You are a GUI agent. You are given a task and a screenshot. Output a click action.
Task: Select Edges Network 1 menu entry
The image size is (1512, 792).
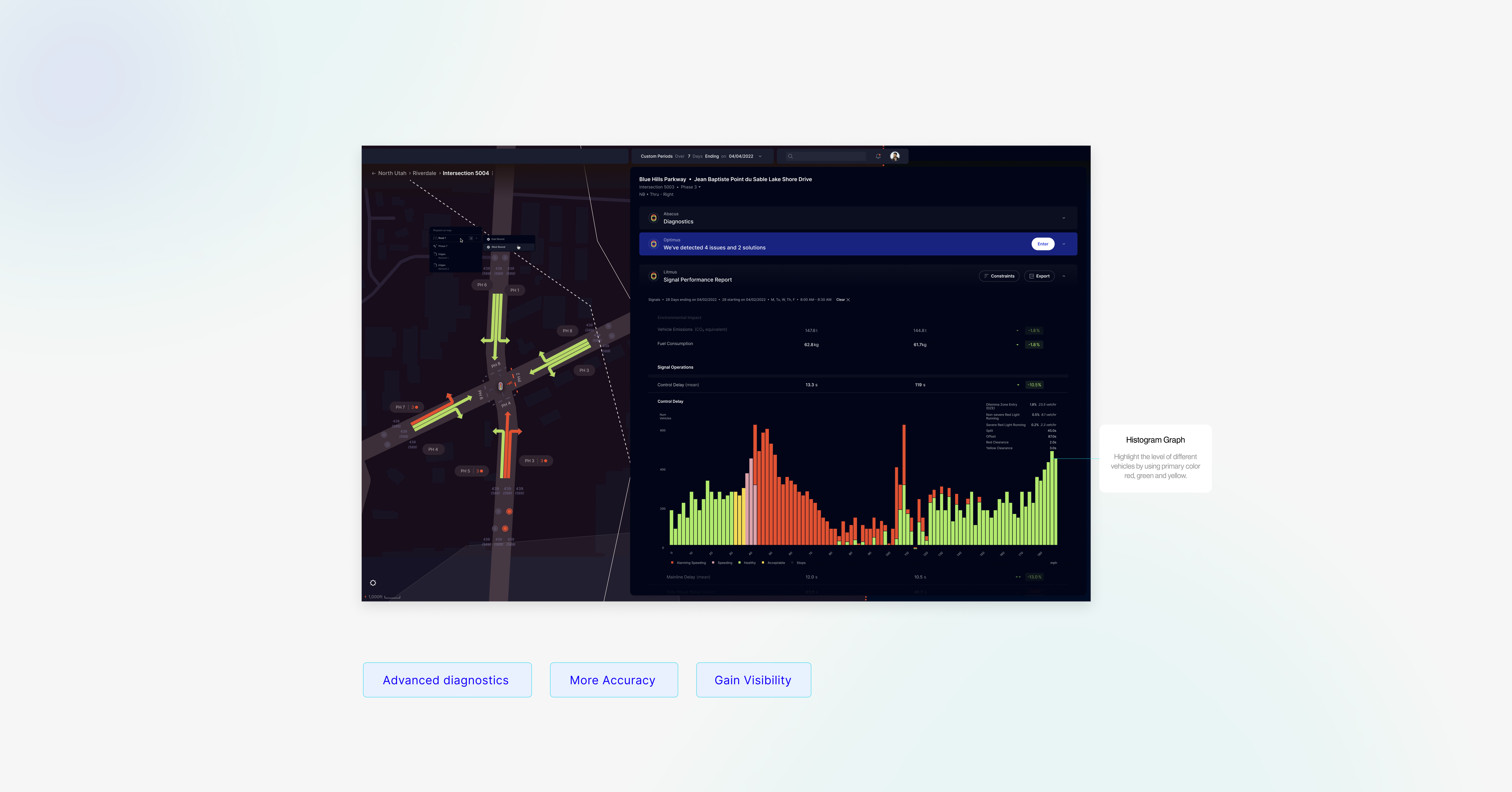click(456, 256)
